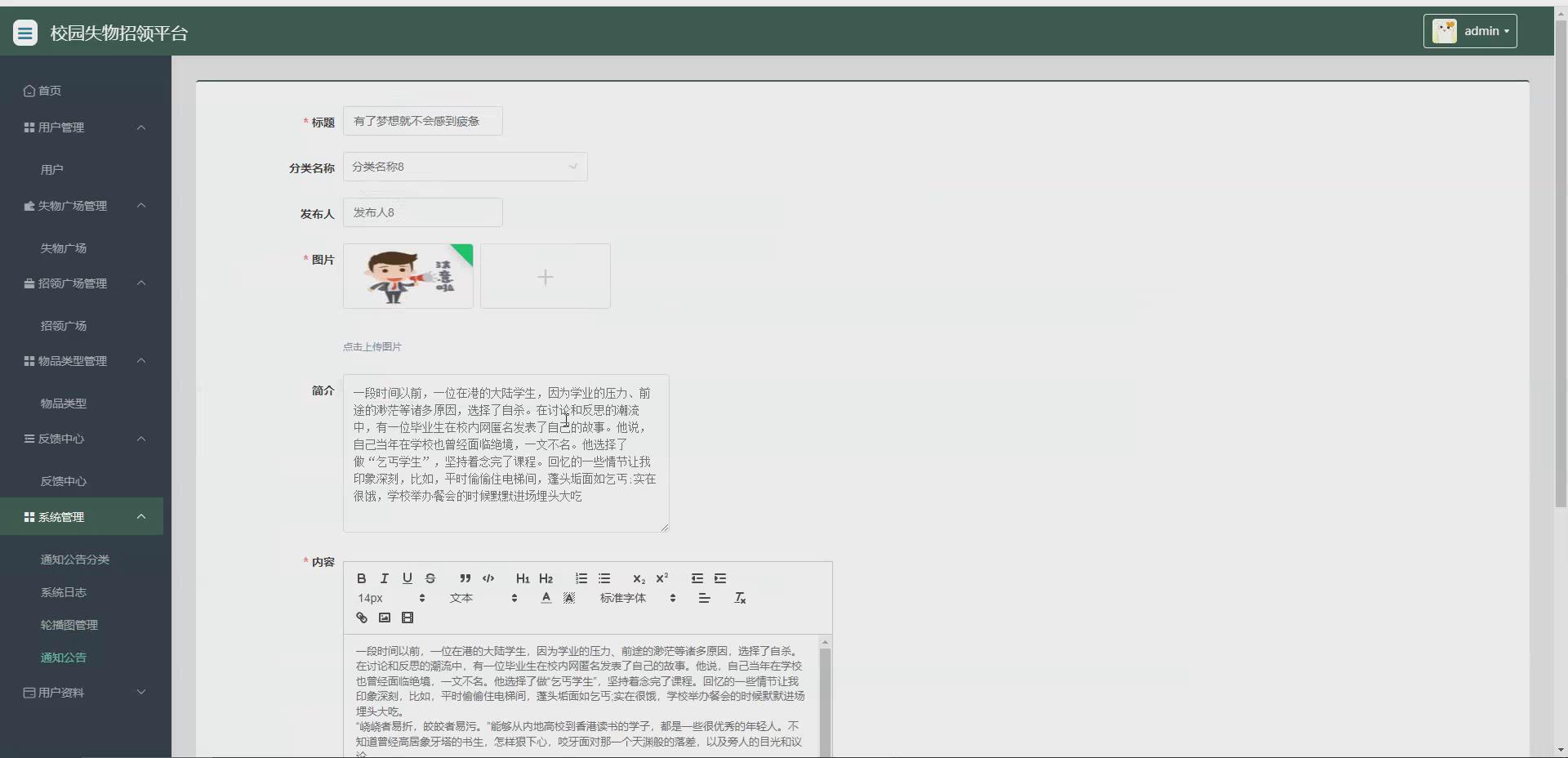Screen dimensions: 1568x758
Task: Click the 校园失物招领平台 title text
Action: 119,33
